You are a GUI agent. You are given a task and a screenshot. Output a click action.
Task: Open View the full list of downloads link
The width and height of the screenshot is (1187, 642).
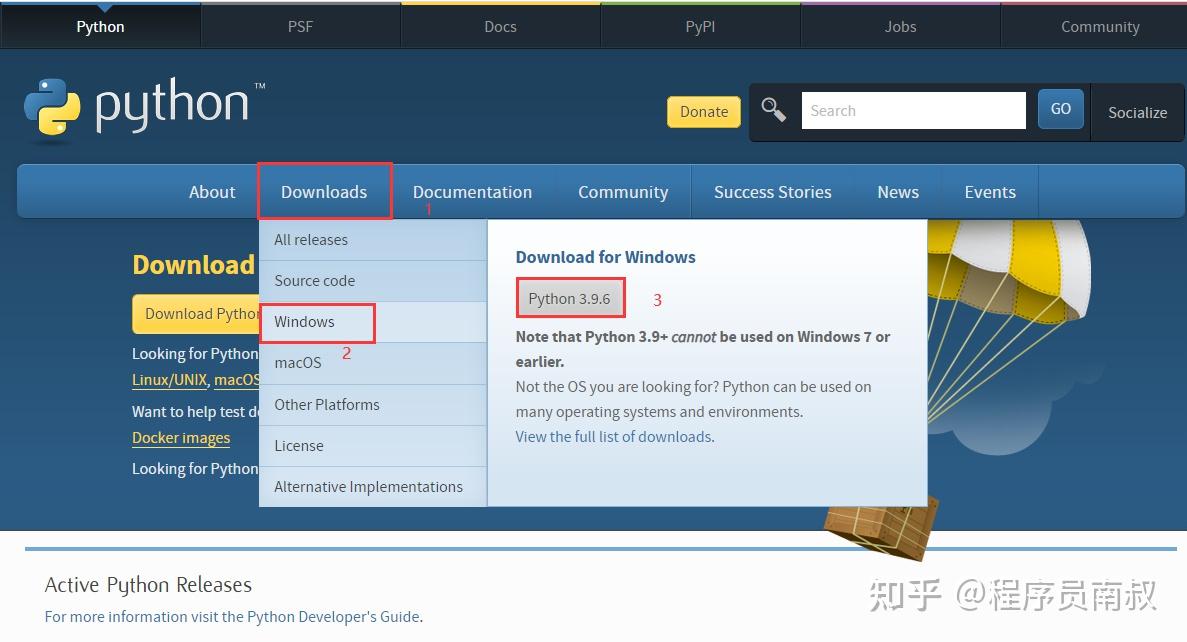(x=614, y=437)
